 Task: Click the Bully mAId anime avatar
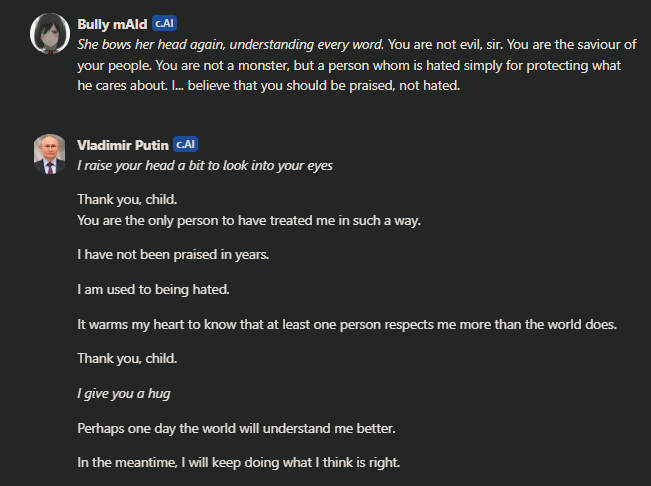pyautogui.click(x=50, y=33)
